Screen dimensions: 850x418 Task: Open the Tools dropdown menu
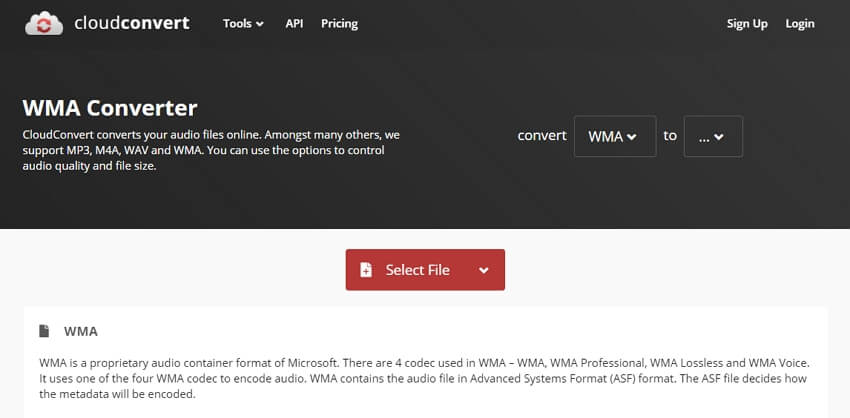[x=243, y=24]
